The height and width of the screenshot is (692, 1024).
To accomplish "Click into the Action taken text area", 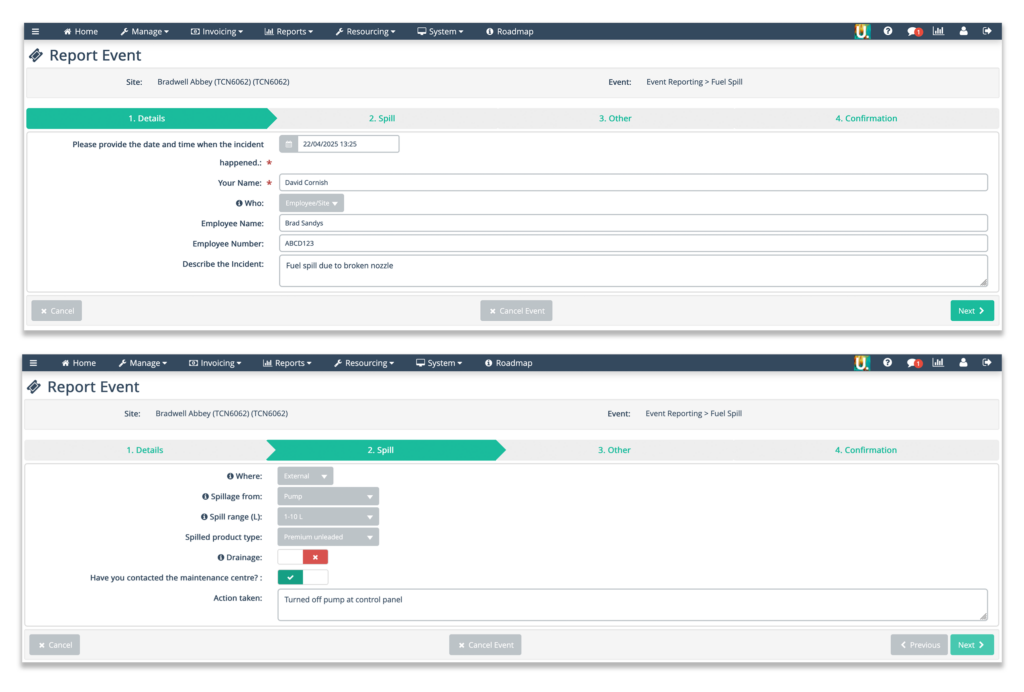I will click(x=630, y=604).
